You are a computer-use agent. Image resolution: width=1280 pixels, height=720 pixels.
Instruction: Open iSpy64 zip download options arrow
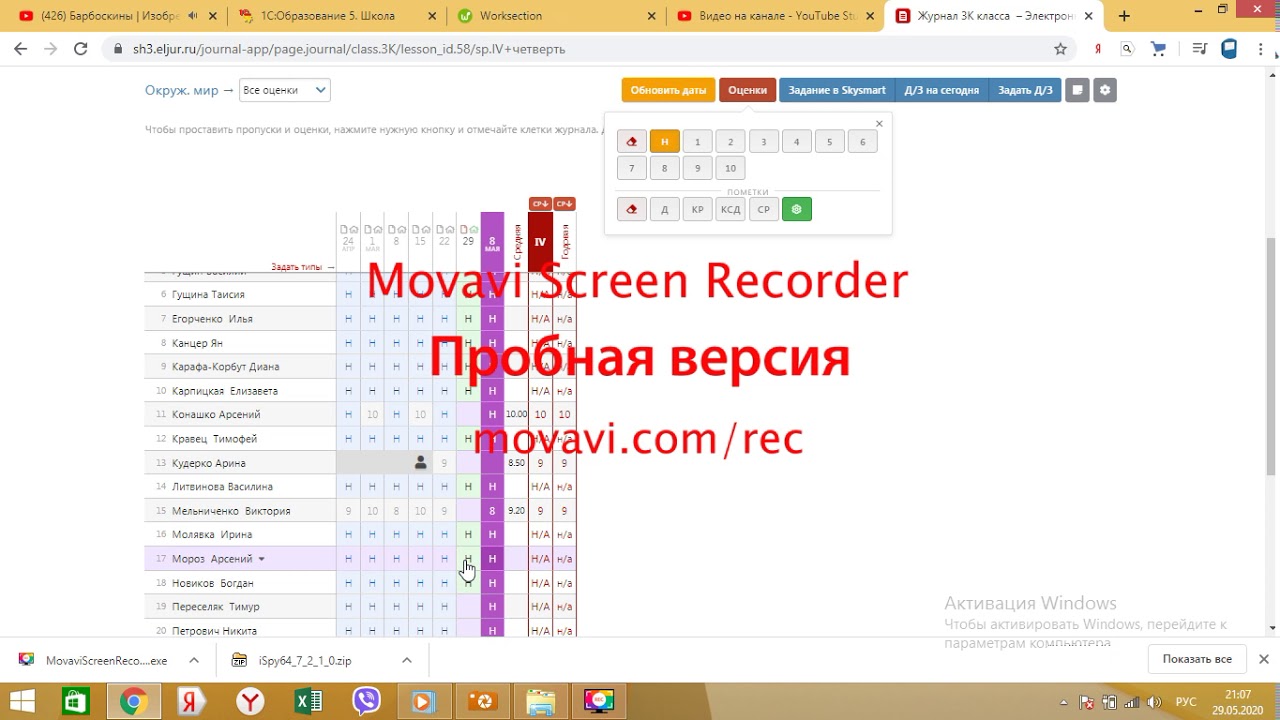pos(407,660)
